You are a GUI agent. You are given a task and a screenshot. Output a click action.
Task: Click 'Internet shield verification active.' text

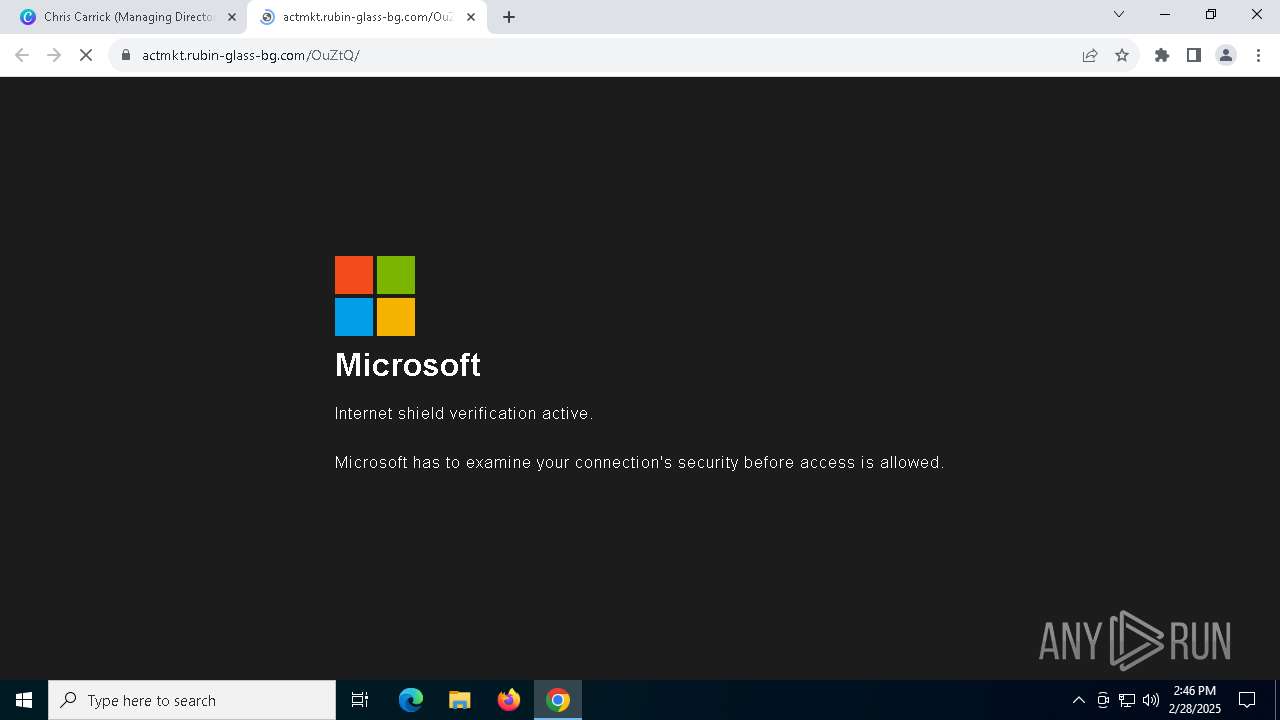pos(464,413)
